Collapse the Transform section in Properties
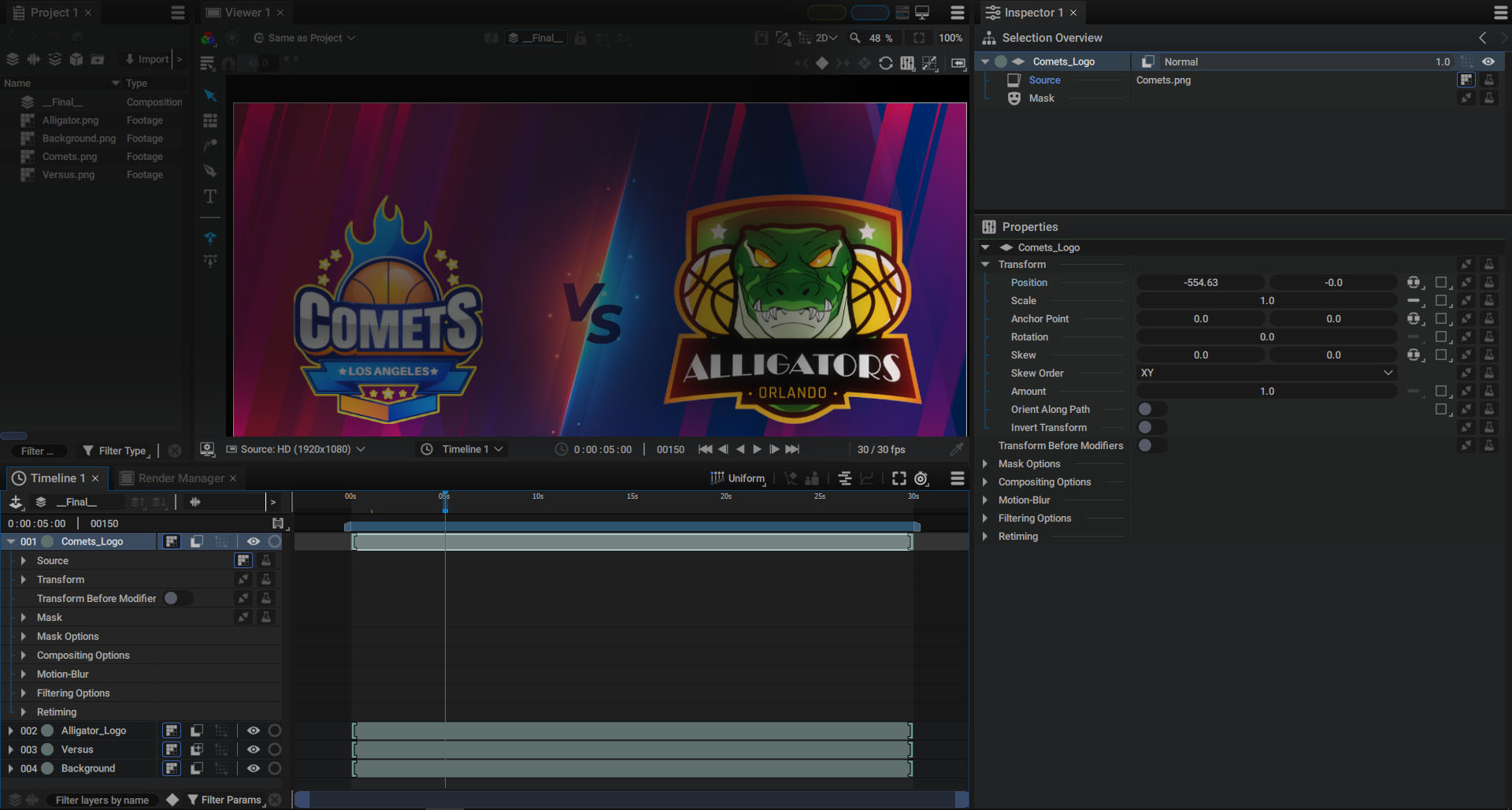1512x810 pixels. [985, 265]
